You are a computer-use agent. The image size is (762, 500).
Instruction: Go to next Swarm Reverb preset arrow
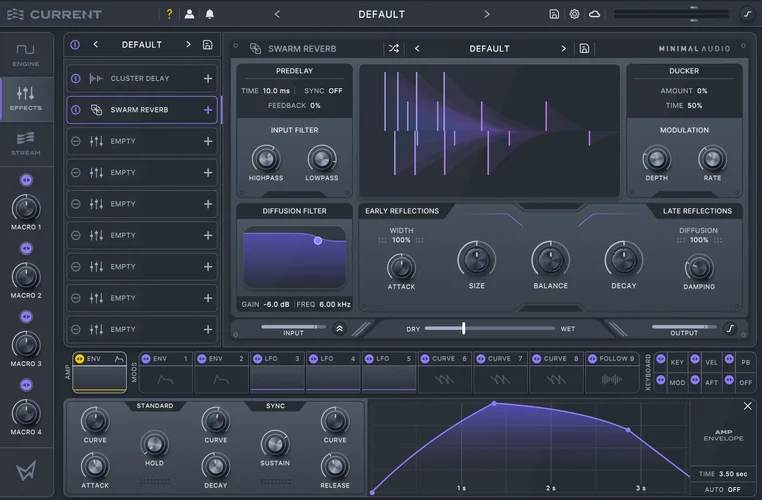(563, 48)
